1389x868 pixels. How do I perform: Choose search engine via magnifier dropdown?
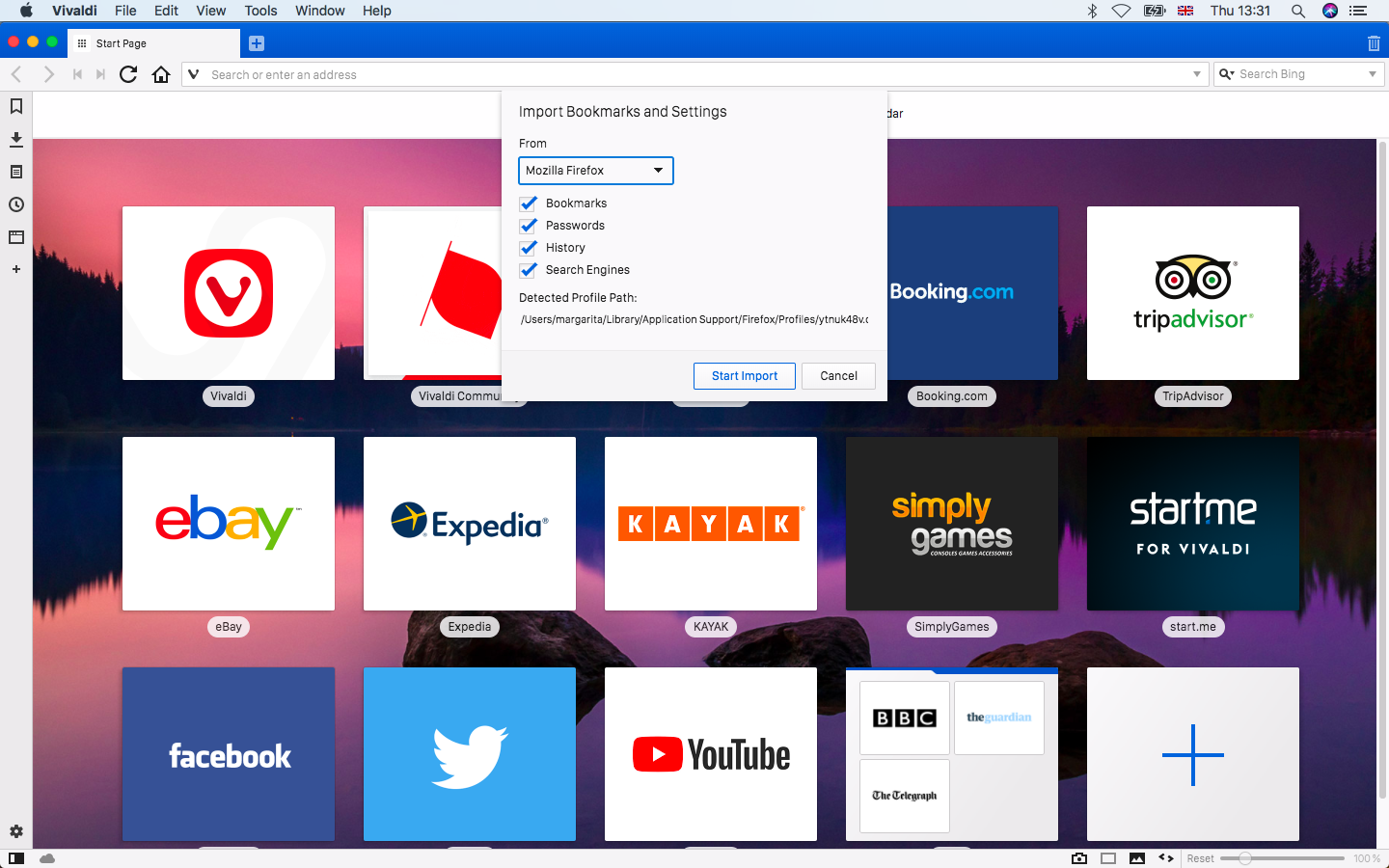click(x=1227, y=74)
